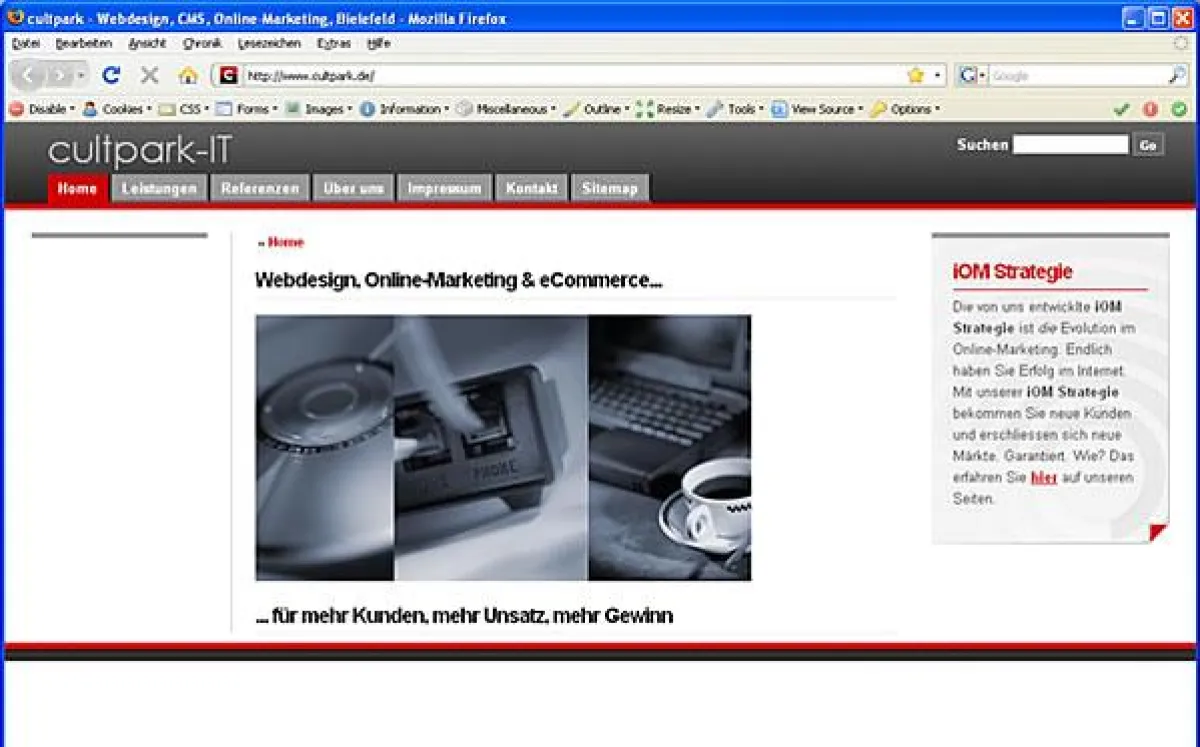Bookmark page with the star icon

coord(915,75)
